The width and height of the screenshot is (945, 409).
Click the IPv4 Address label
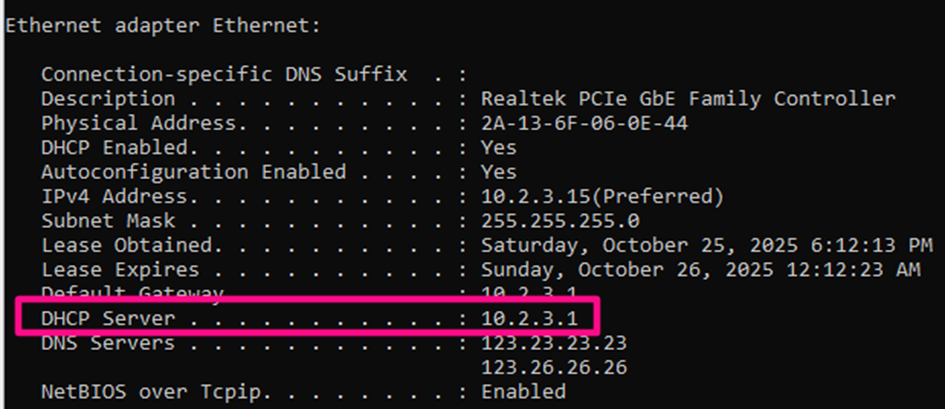pyautogui.click(x=115, y=196)
